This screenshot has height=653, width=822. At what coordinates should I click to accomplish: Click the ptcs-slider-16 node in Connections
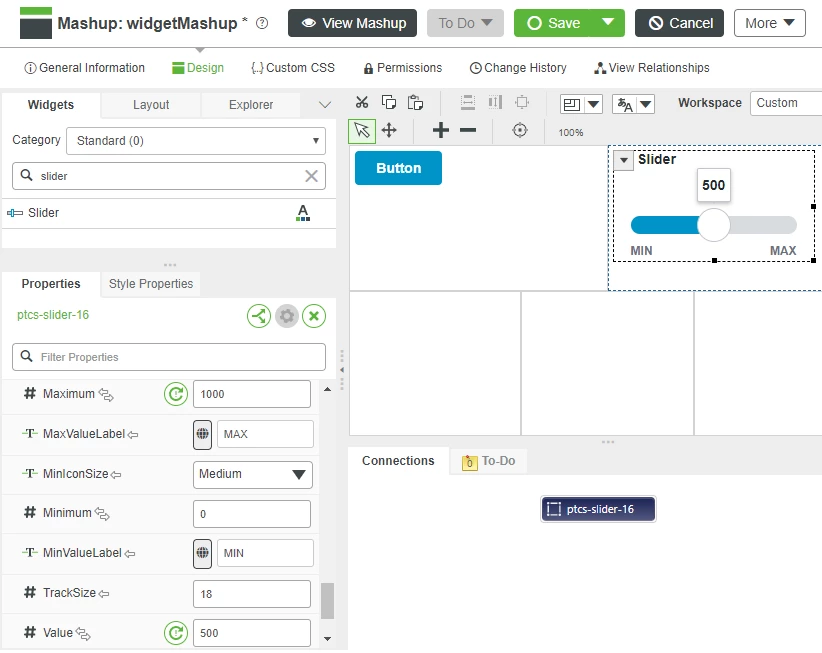click(598, 509)
